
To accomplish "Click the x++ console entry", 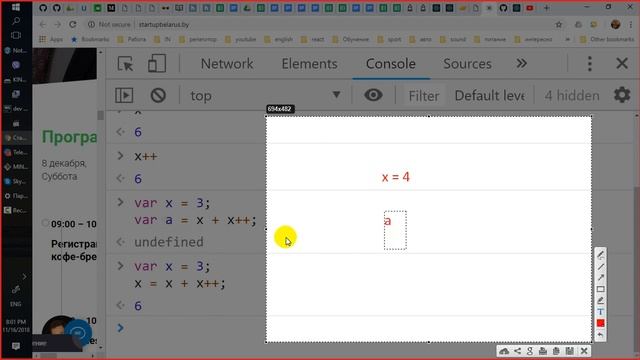I will pyautogui.click(x=146, y=156).
